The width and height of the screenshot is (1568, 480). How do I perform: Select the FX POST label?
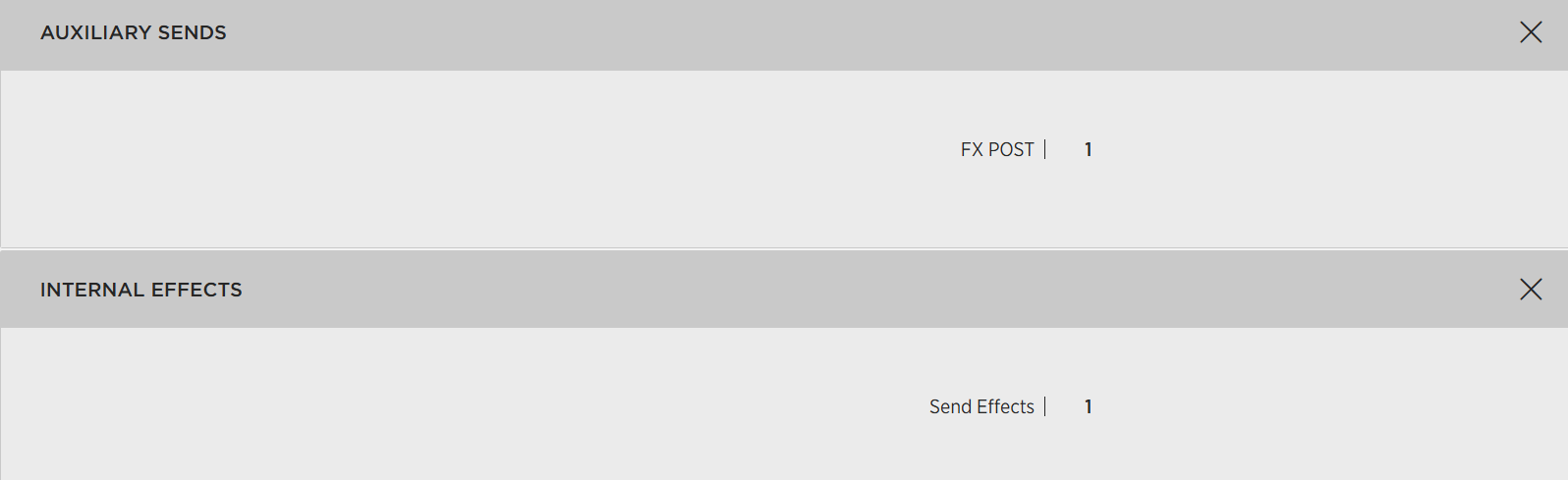tap(997, 149)
